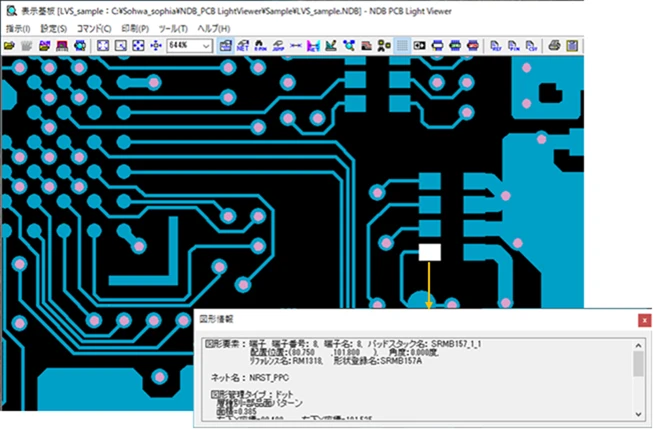Toggle the element info mode button
The image size is (653, 429).
click(224, 46)
